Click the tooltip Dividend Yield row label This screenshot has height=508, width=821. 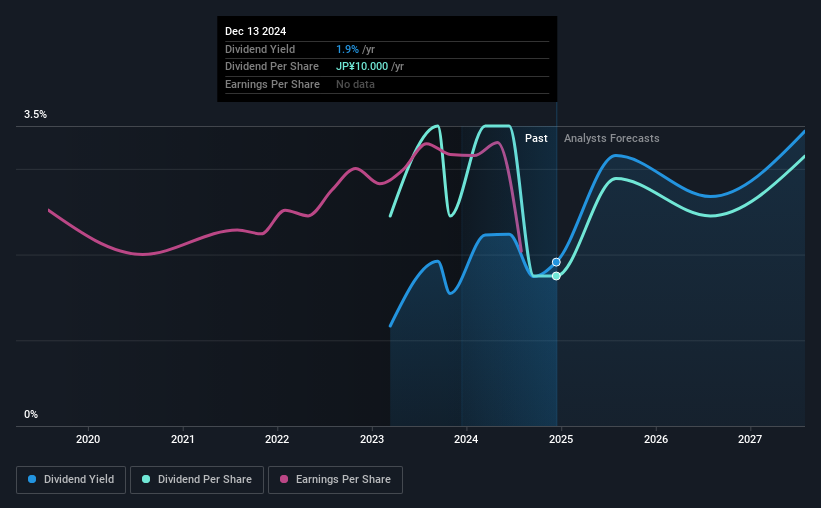260,49
